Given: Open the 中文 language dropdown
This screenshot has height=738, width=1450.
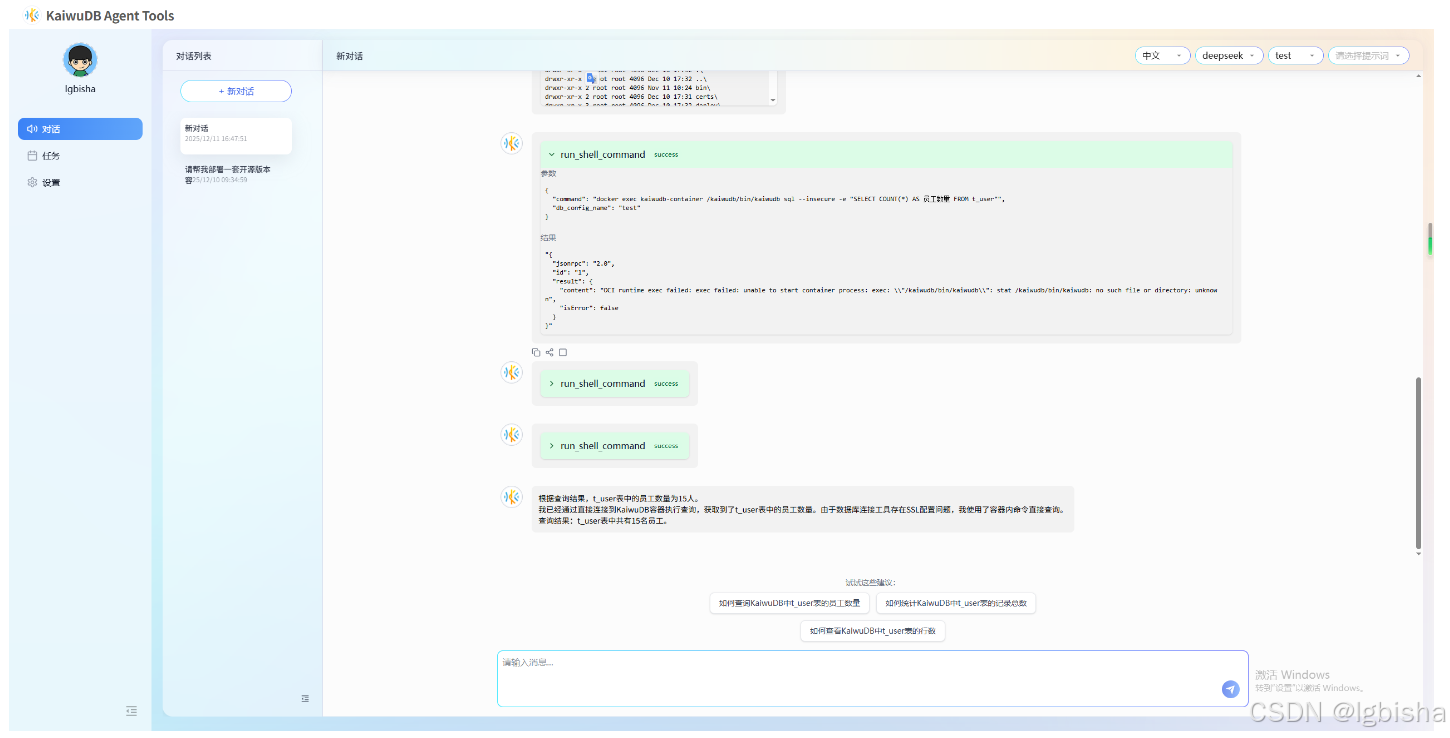Looking at the screenshot, I should tap(1163, 56).
